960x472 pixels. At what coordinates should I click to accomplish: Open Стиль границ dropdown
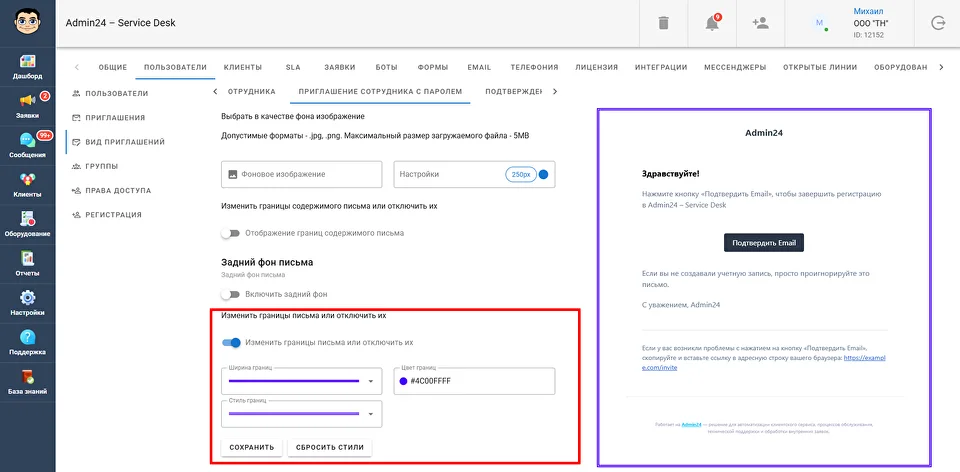pos(302,414)
